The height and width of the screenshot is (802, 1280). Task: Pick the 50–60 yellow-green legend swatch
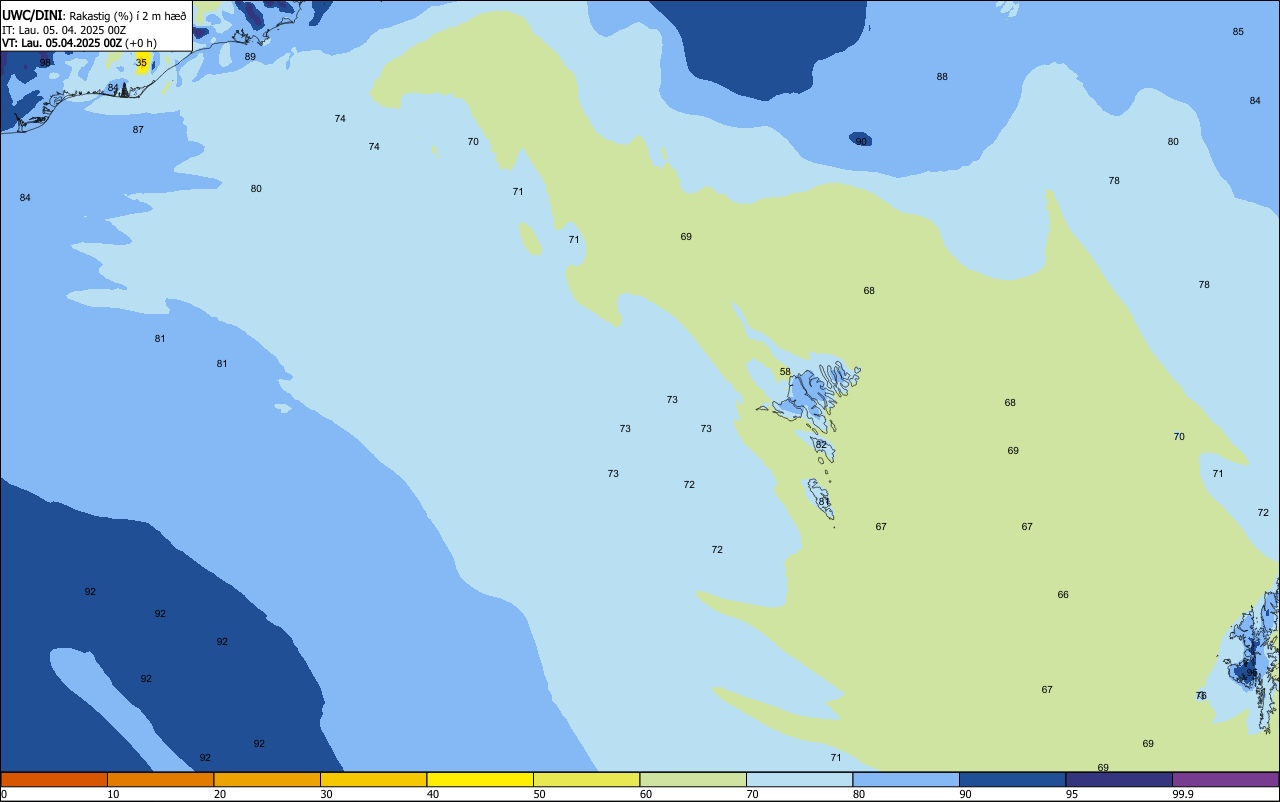click(587, 779)
